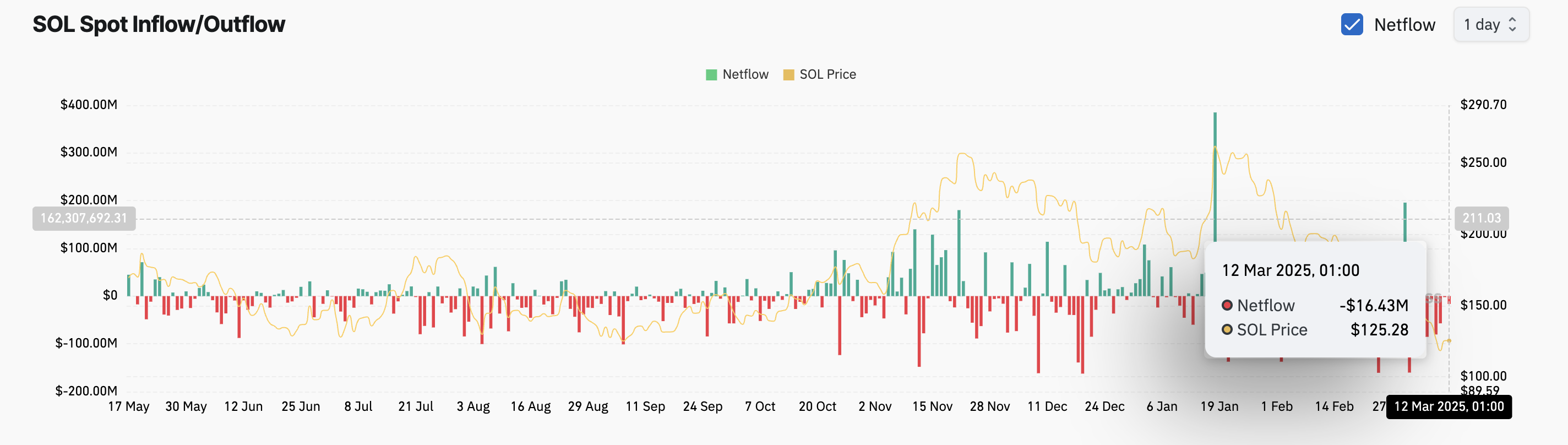This screenshot has height=445, width=1568.
Task: Click the SOL Spot Inflow/Outflow title
Action: pos(158,24)
